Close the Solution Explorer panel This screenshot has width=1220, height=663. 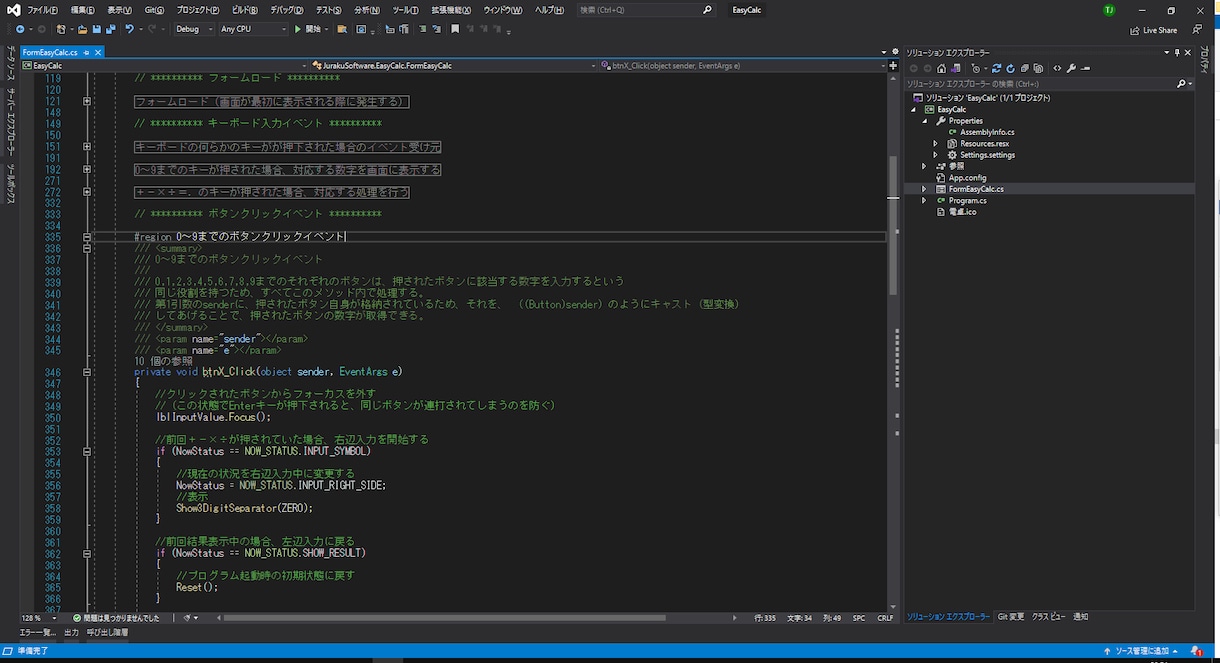point(1187,52)
